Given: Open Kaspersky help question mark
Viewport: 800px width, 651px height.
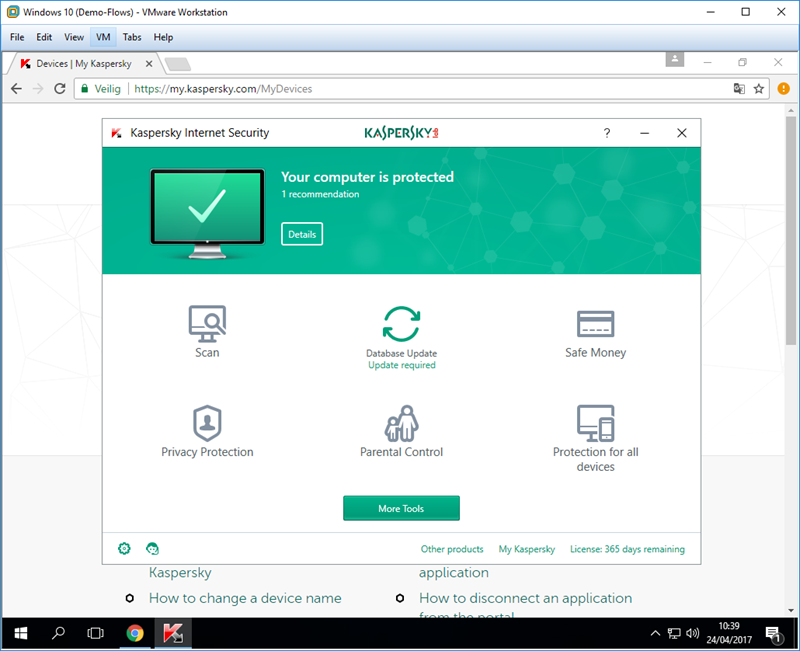Looking at the screenshot, I should click(607, 133).
